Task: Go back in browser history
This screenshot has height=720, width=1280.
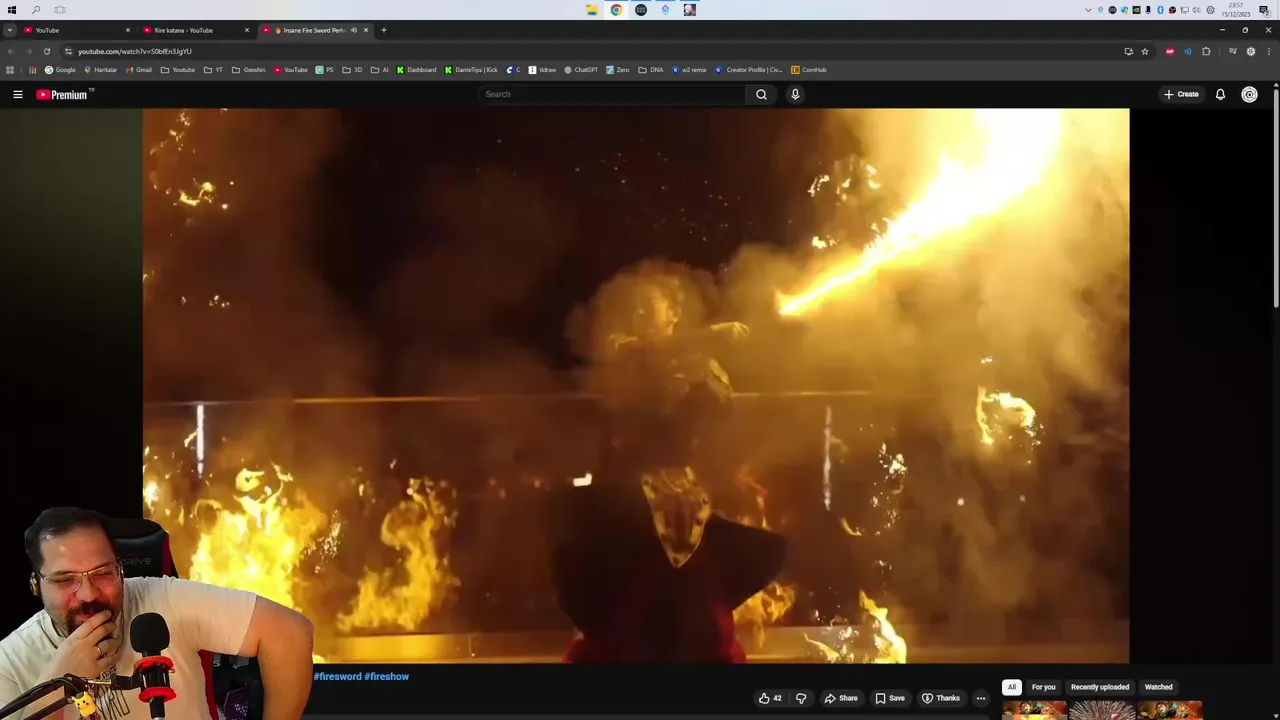Action: pos(10,51)
